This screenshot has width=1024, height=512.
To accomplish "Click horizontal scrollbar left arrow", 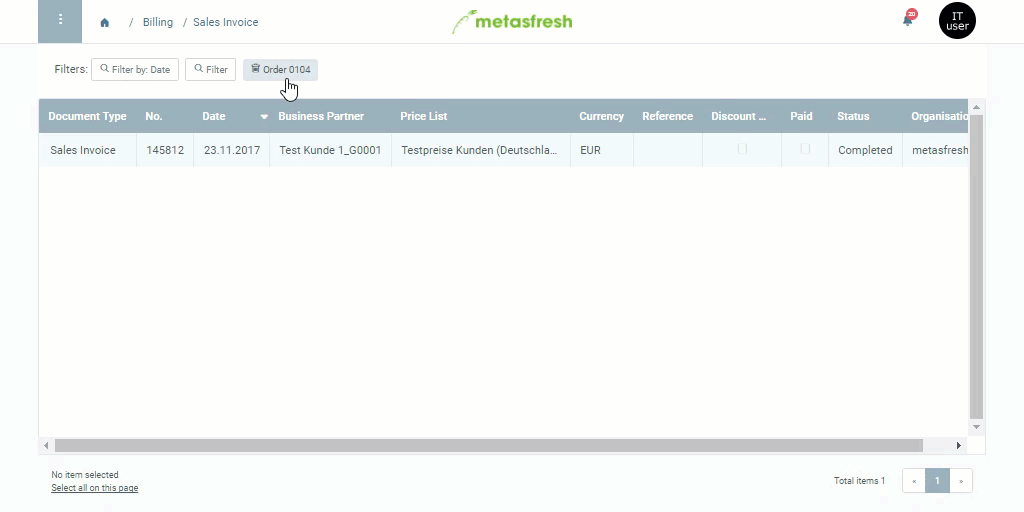I will point(46,445).
